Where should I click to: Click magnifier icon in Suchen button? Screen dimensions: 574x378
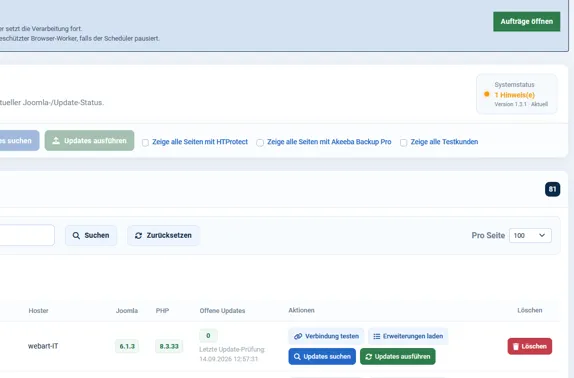pyautogui.click(x=76, y=236)
